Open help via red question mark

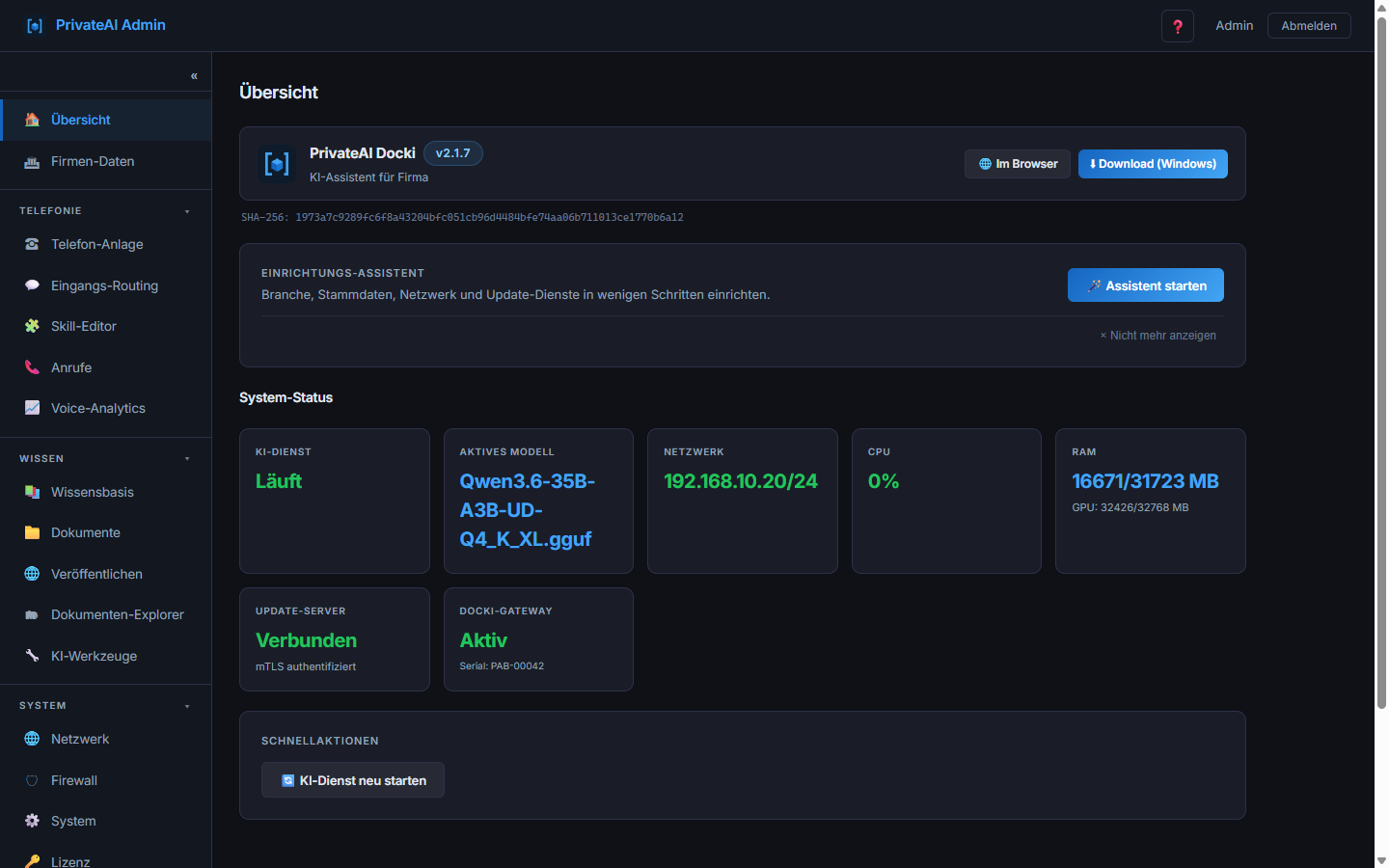point(1178,26)
